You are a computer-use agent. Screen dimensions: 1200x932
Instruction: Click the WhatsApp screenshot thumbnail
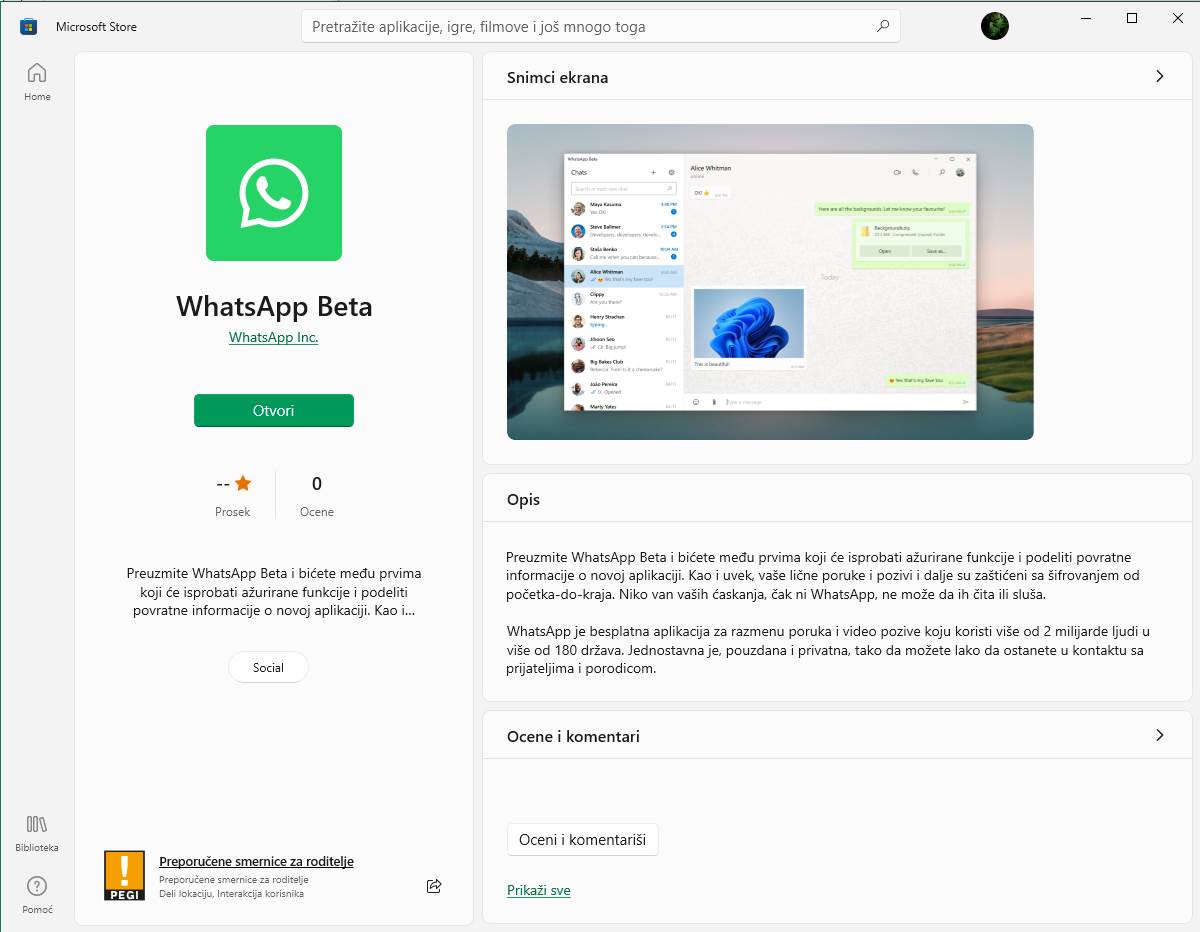(770, 281)
